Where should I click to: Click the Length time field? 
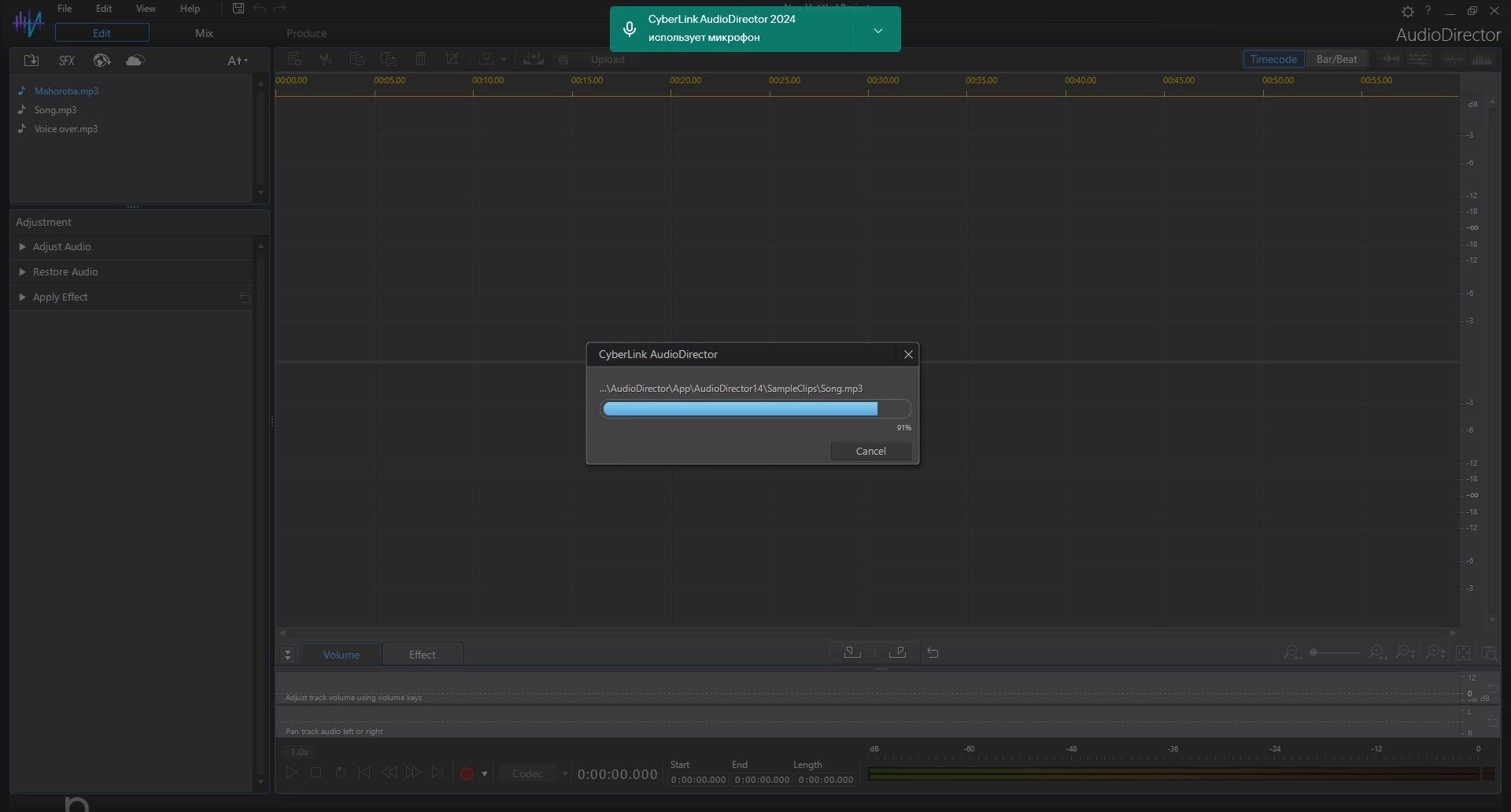click(x=826, y=780)
